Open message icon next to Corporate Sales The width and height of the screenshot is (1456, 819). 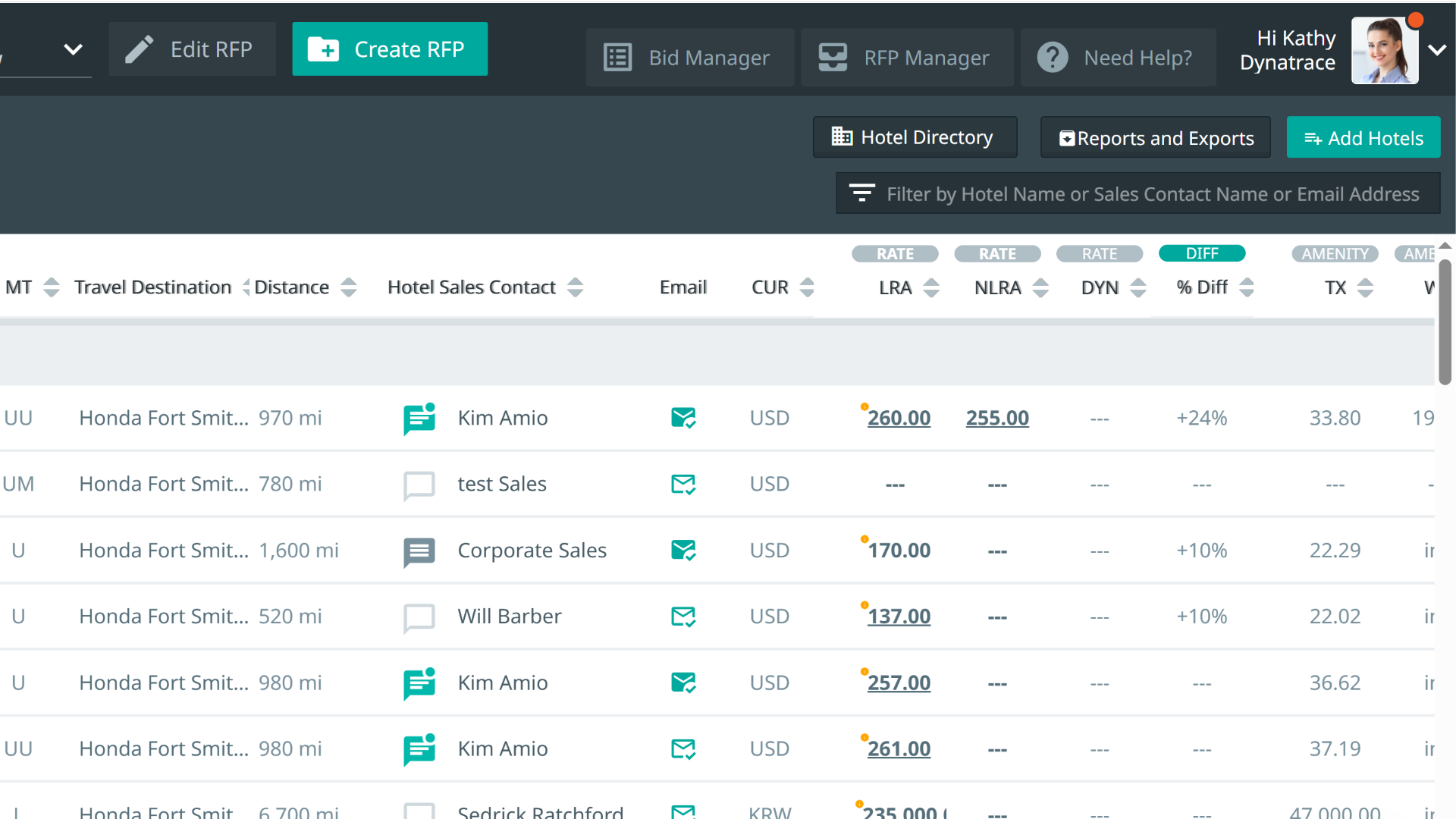(419, 551)
